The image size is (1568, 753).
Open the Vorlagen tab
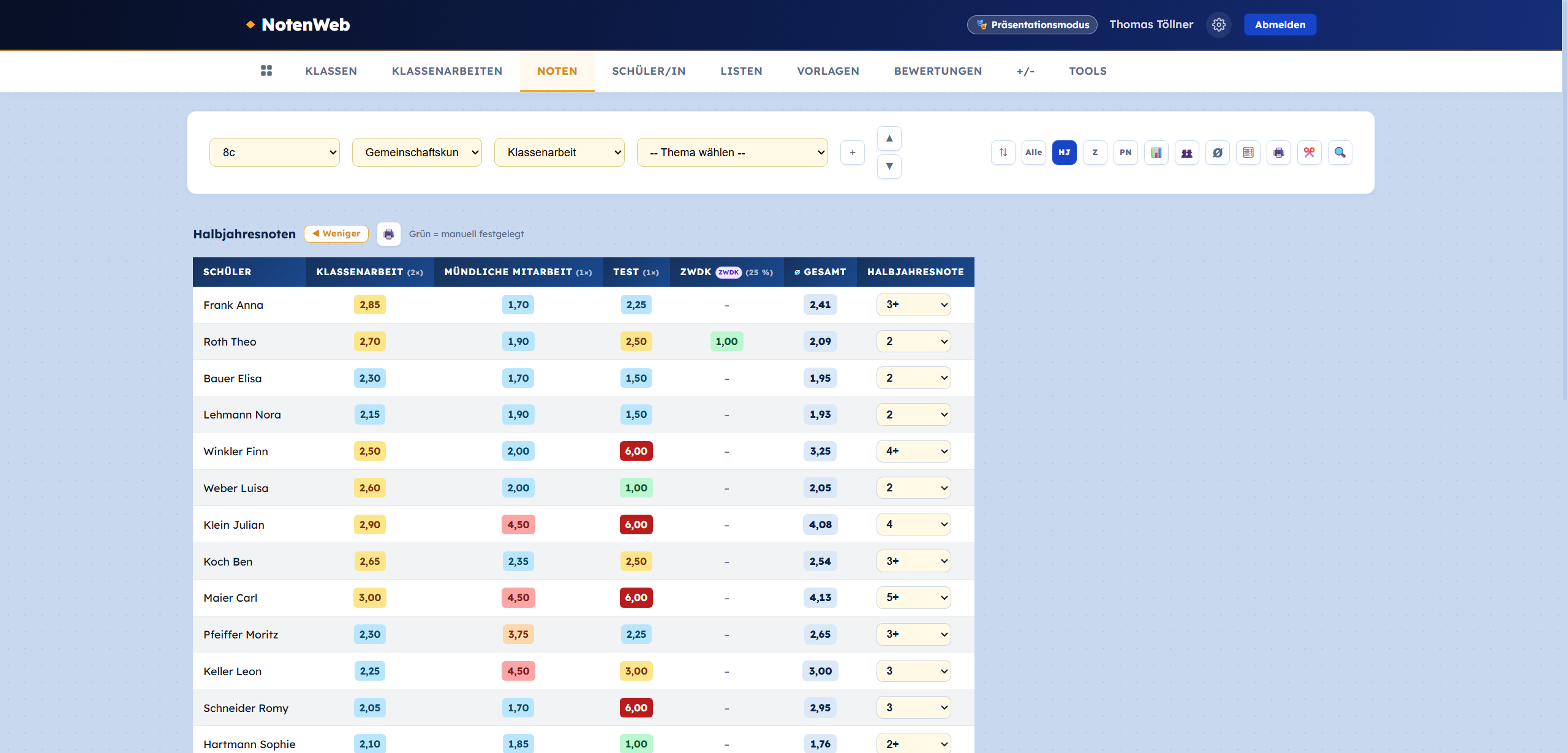pos(828,71)
